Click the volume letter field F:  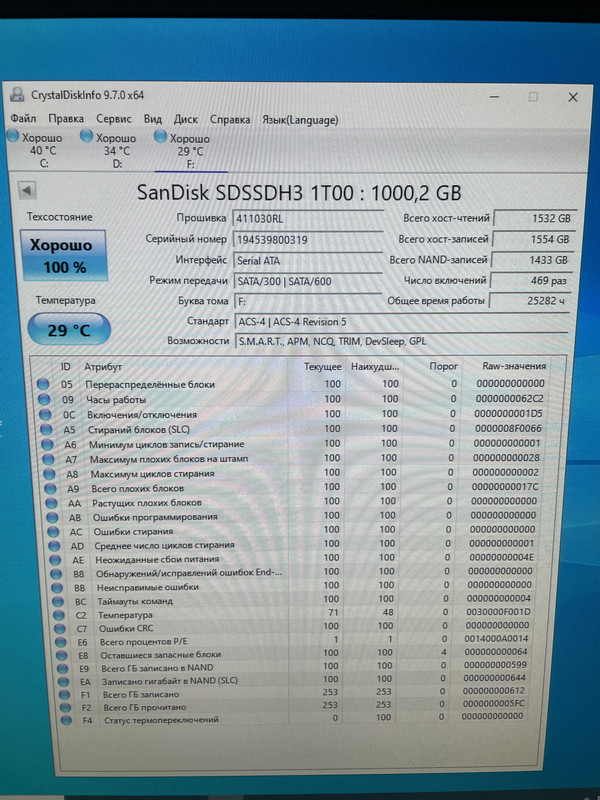(x=308, y=302)
